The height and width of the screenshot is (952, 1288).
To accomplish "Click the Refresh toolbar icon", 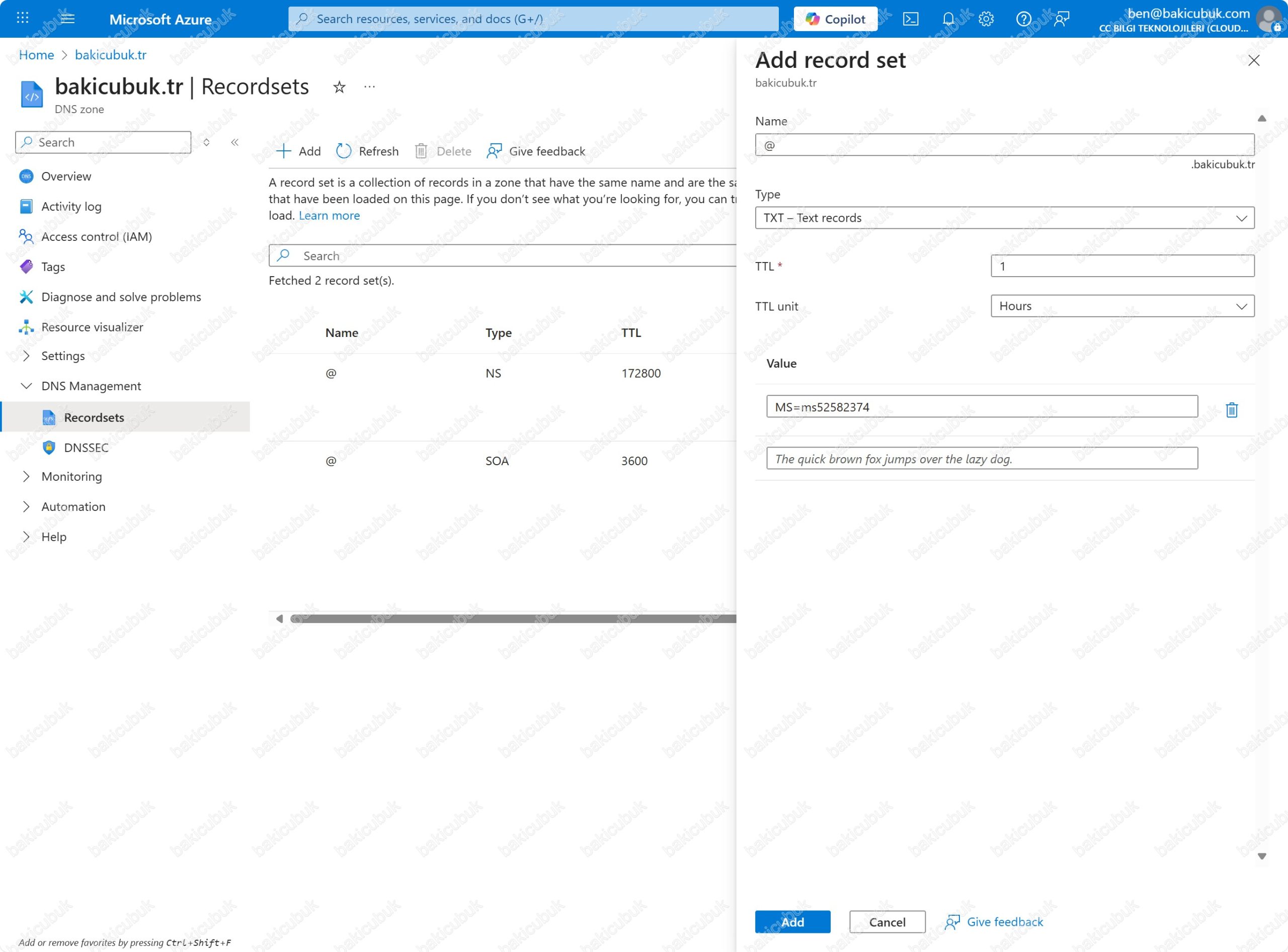I will click(x=344, y=151).
